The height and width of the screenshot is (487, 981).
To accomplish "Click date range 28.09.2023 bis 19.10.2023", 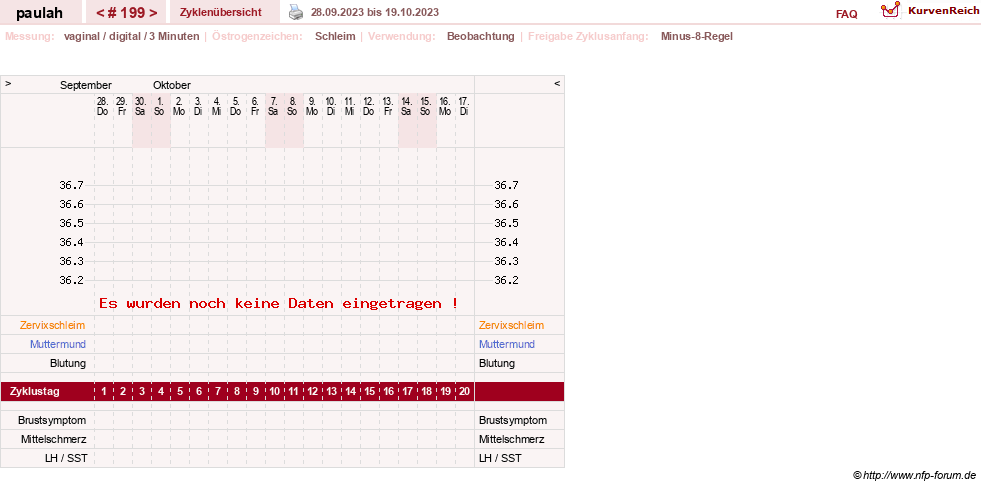I will (375, 12).
